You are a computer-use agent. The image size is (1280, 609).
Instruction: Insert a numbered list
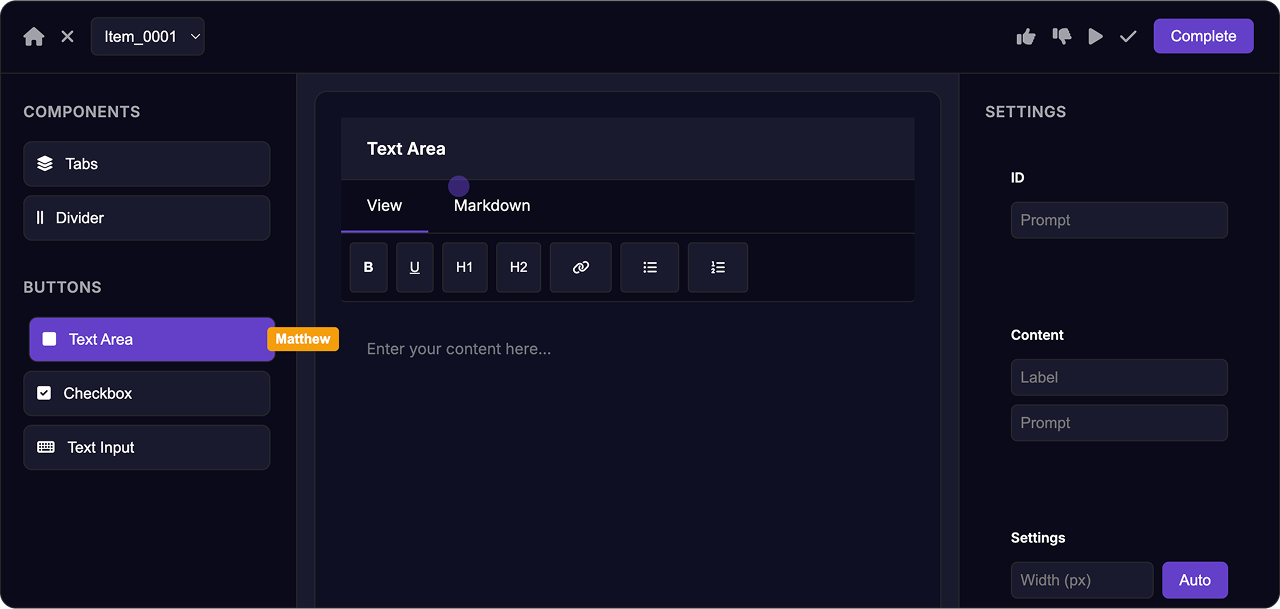coord(718,268)
